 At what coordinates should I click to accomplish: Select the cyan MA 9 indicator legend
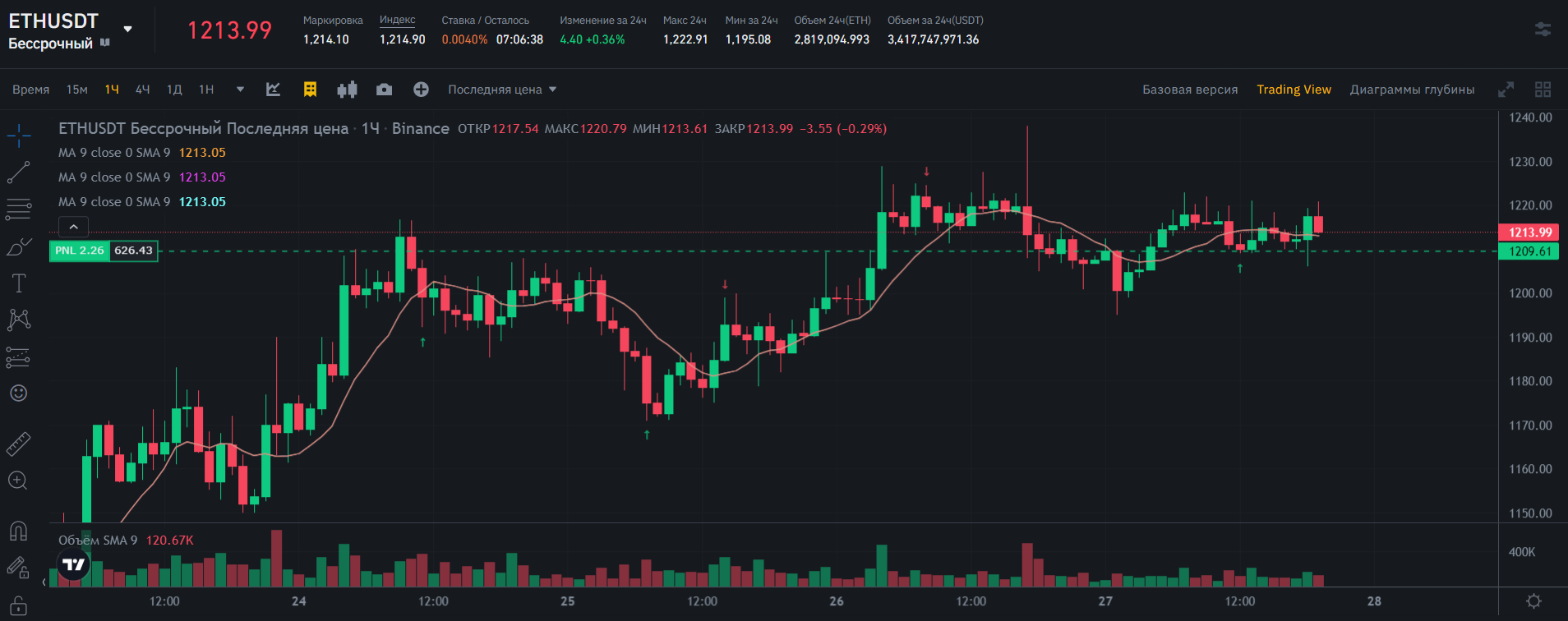pos(142,202)
